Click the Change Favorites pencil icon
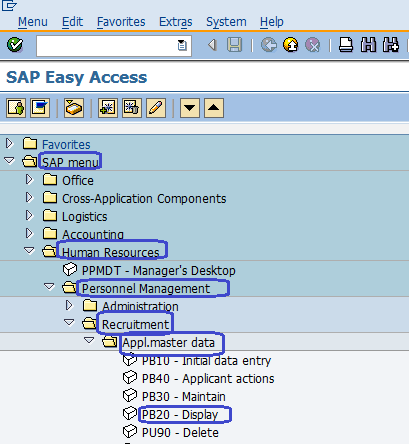 point(156,108)
